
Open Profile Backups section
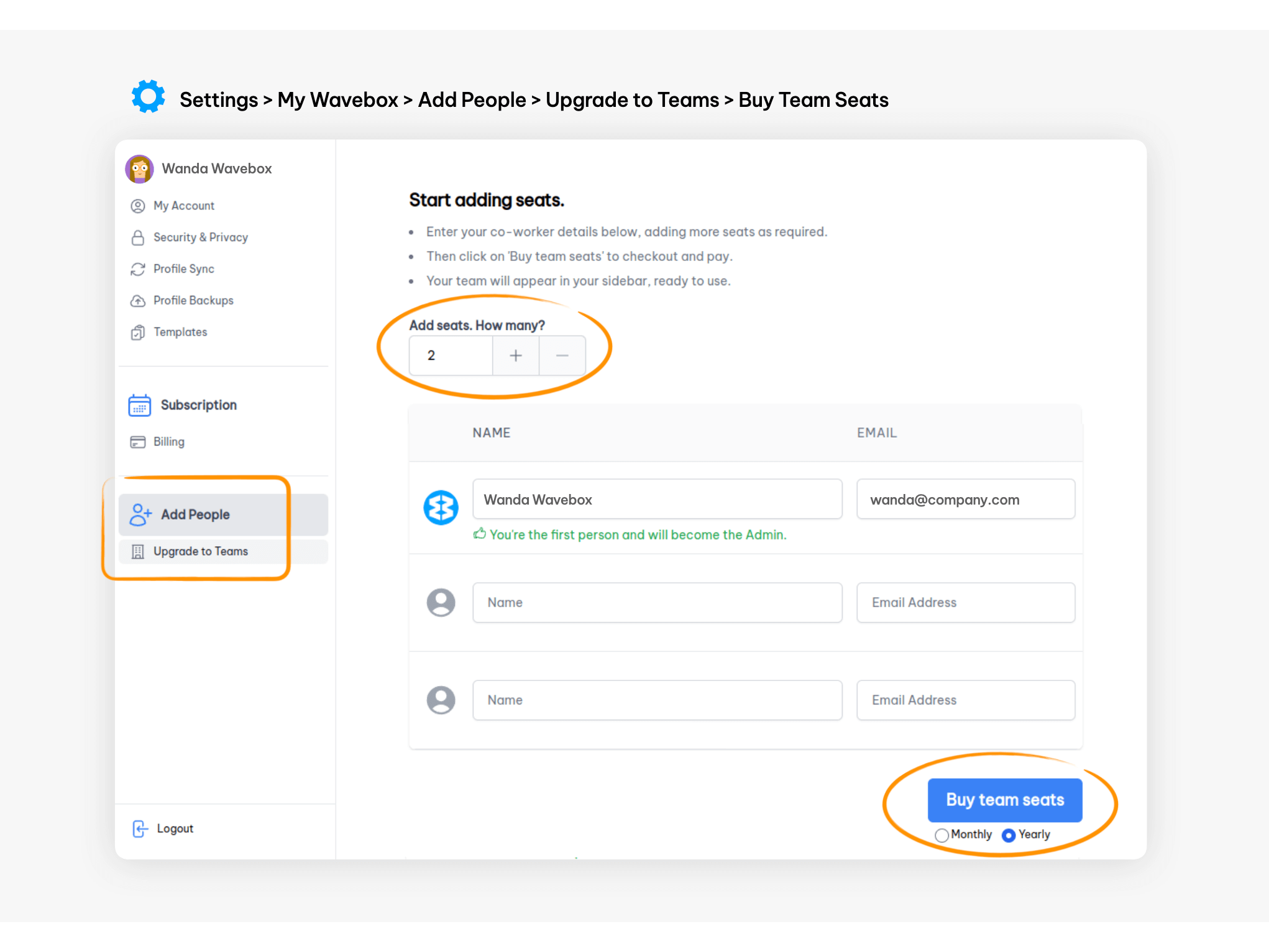(193, 301)
